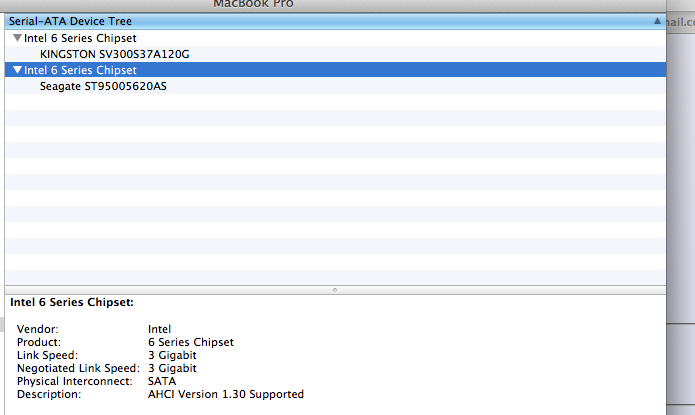This screenshot has height=415, width=695.
Task: Click the SATA interconnect value
Action: point(162,381)
